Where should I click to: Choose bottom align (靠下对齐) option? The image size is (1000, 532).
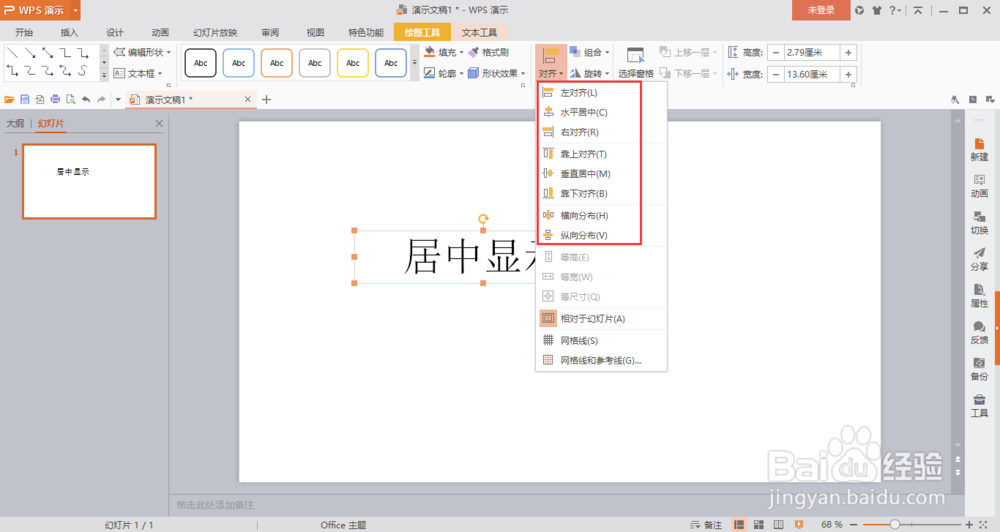(x=601, y=193)
